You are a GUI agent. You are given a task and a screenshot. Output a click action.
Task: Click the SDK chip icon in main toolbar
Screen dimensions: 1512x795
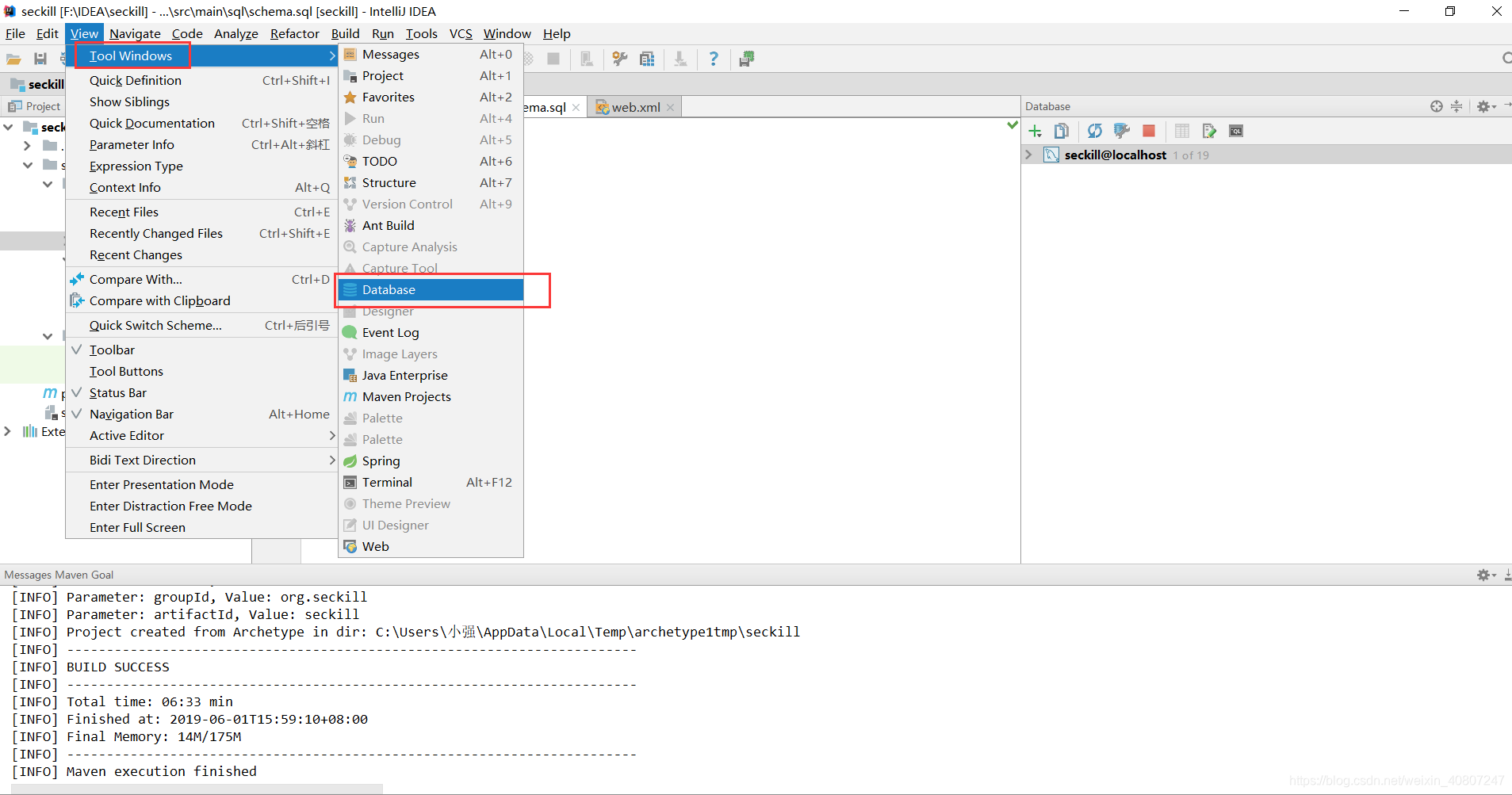pos(747,59)
